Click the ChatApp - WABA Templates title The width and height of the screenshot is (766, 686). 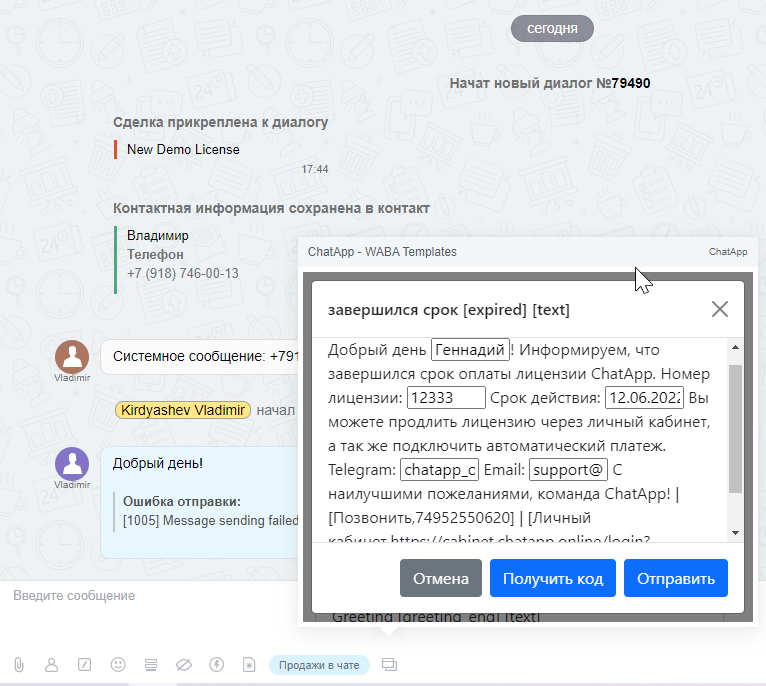[x=382, y=252]
